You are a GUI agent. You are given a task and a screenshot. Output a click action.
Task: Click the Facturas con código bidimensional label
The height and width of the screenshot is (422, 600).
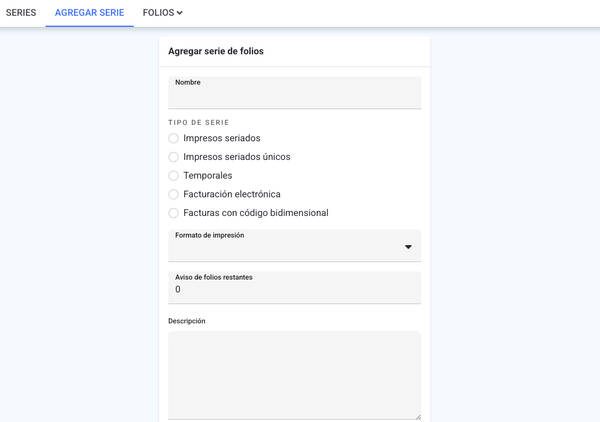click(x=256, y=213)
